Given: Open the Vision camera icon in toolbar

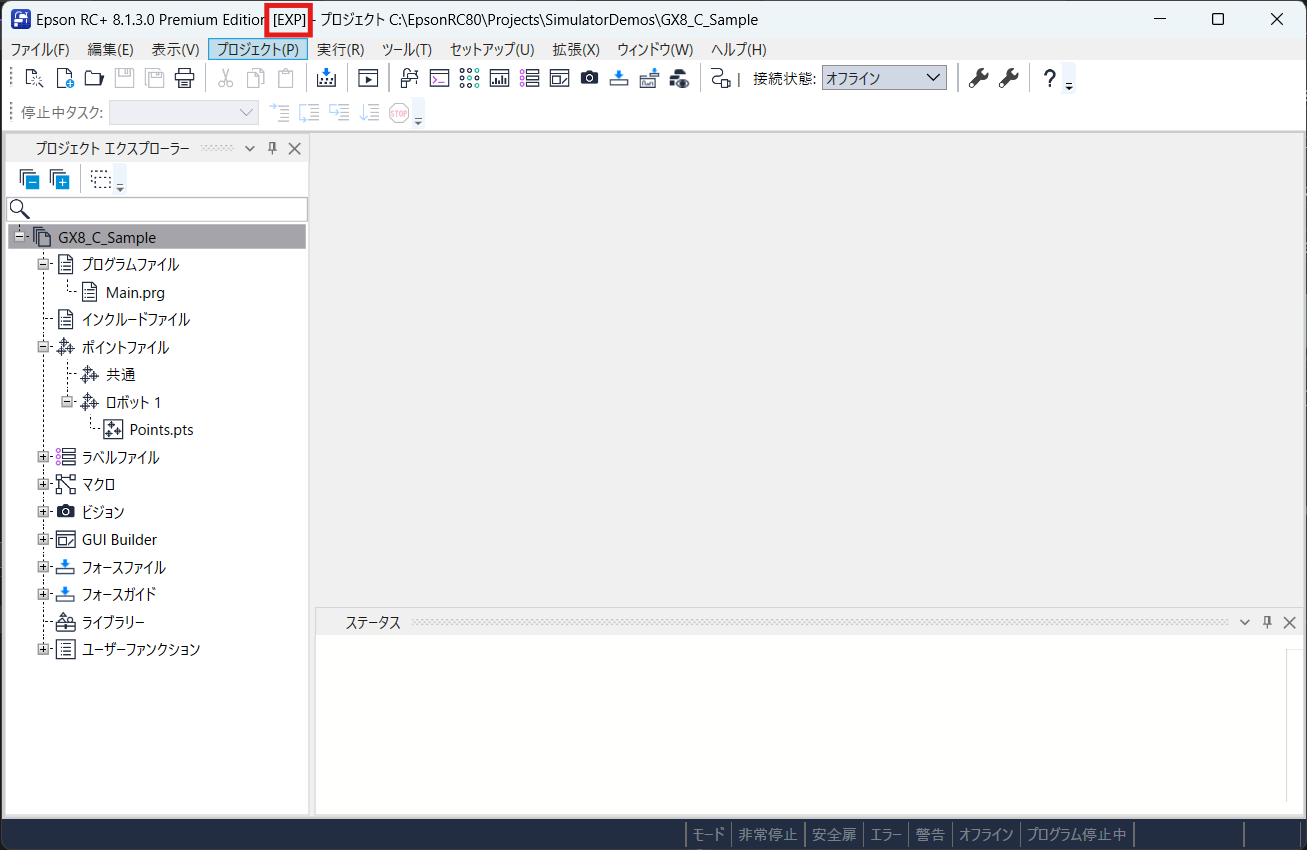Looking at the screenshot, I should [589, 78].
